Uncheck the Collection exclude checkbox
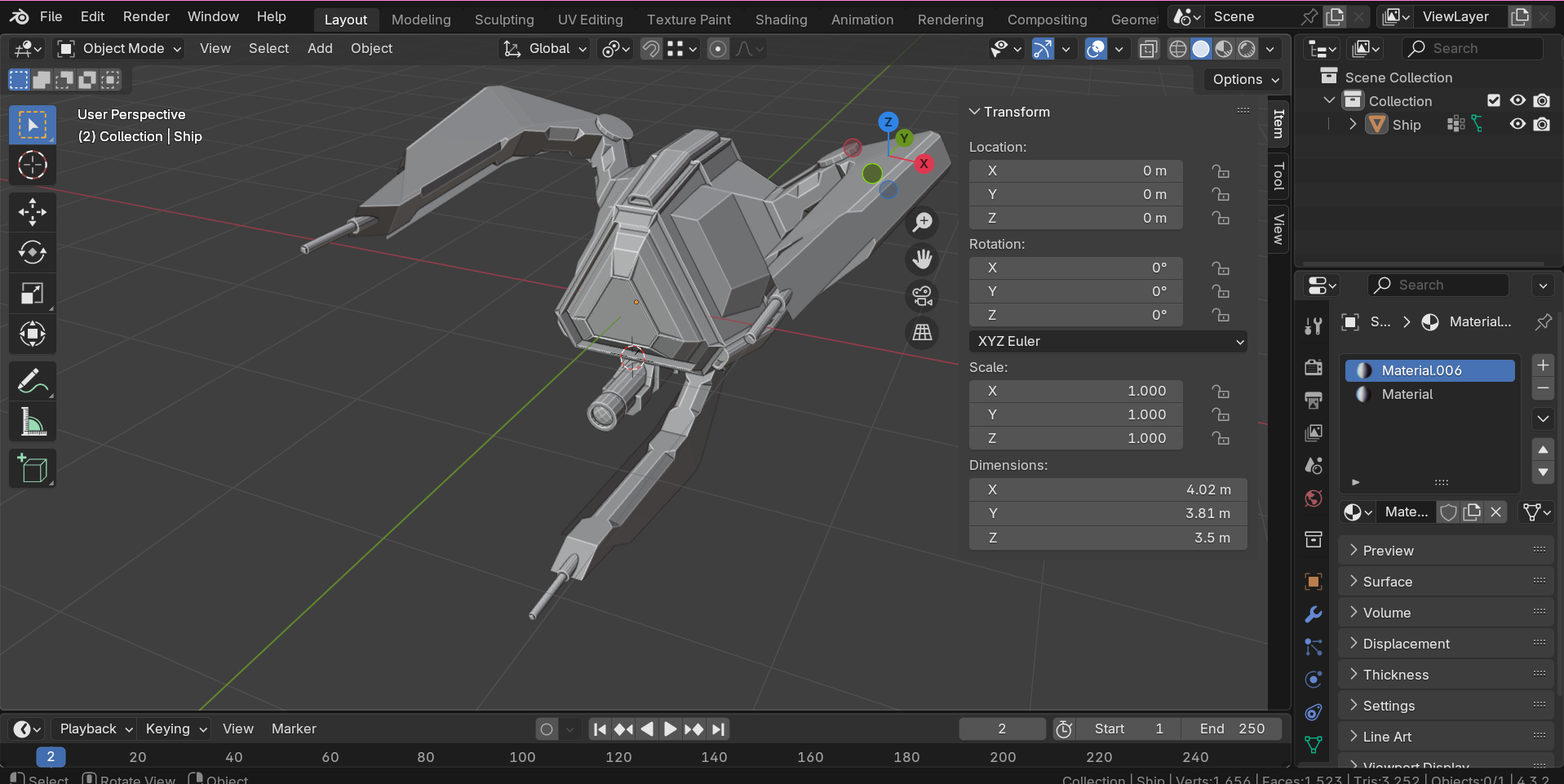Image resolution: width=1564 pixels, height=784 pixels. tap(1494, 100)
